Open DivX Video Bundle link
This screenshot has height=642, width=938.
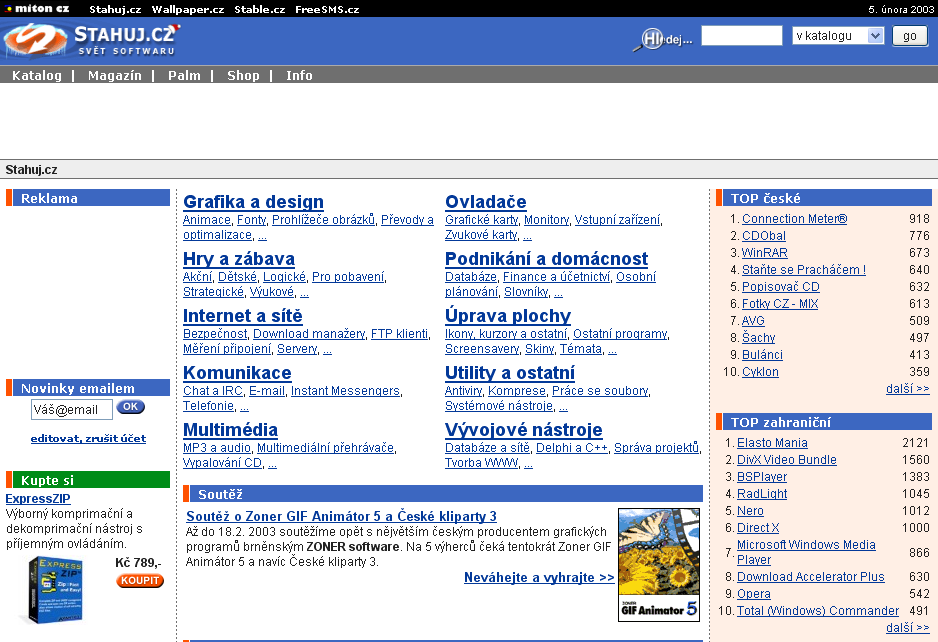point(787,460)
